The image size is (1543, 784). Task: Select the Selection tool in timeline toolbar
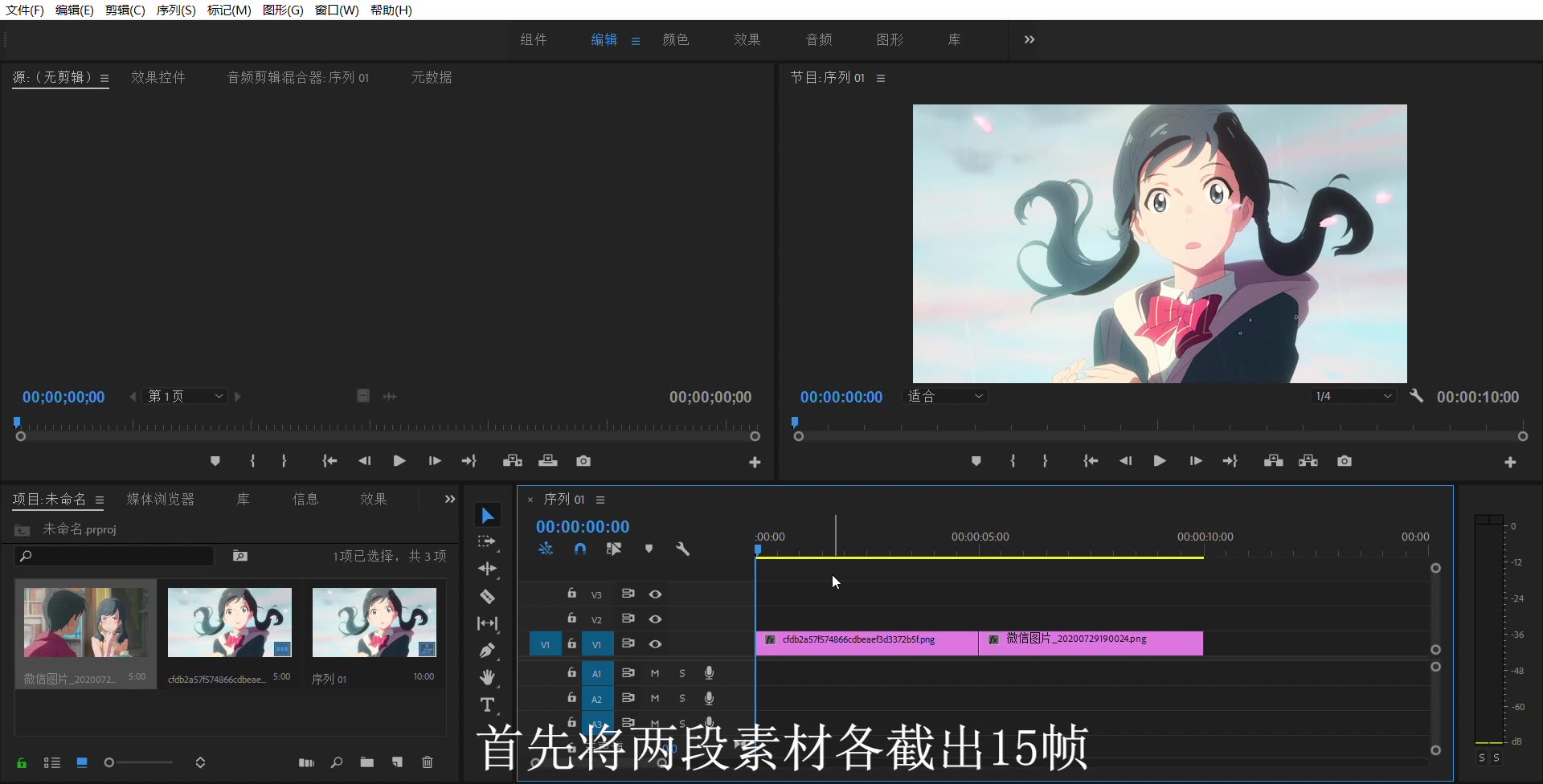pyautogui.click(x=487, y=514)
